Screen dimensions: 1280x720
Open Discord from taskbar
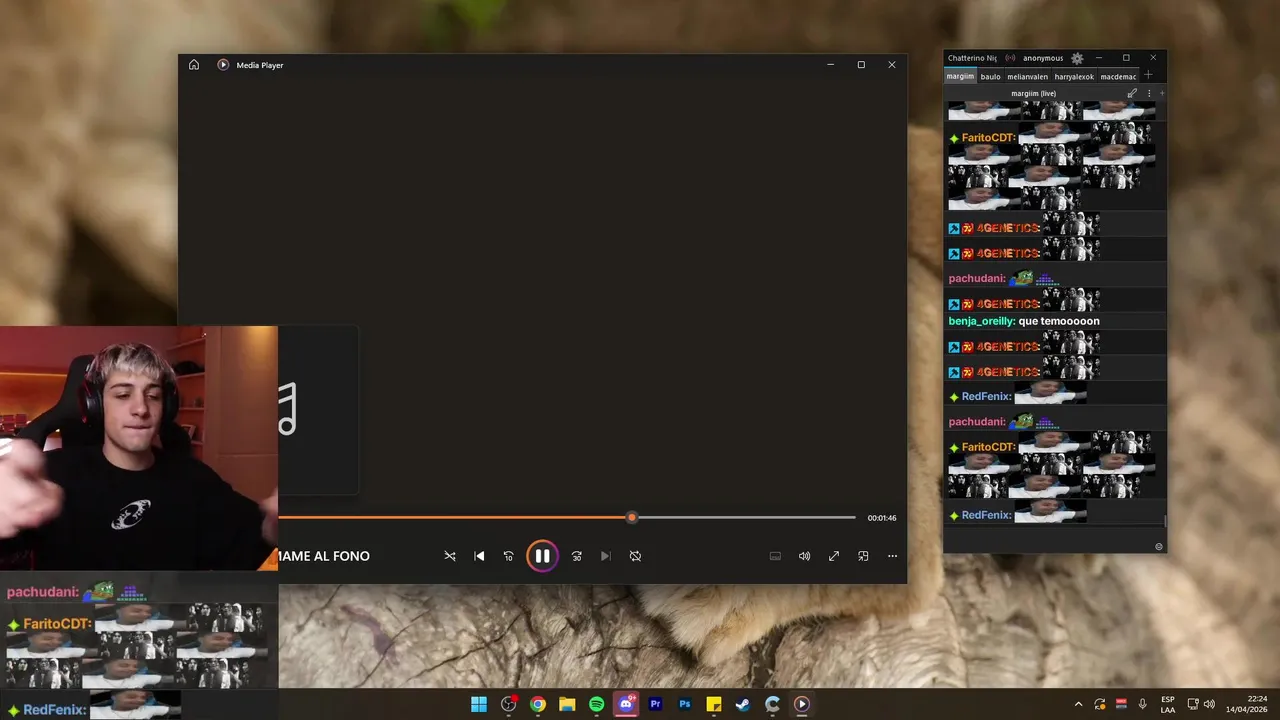pos(626,704)
